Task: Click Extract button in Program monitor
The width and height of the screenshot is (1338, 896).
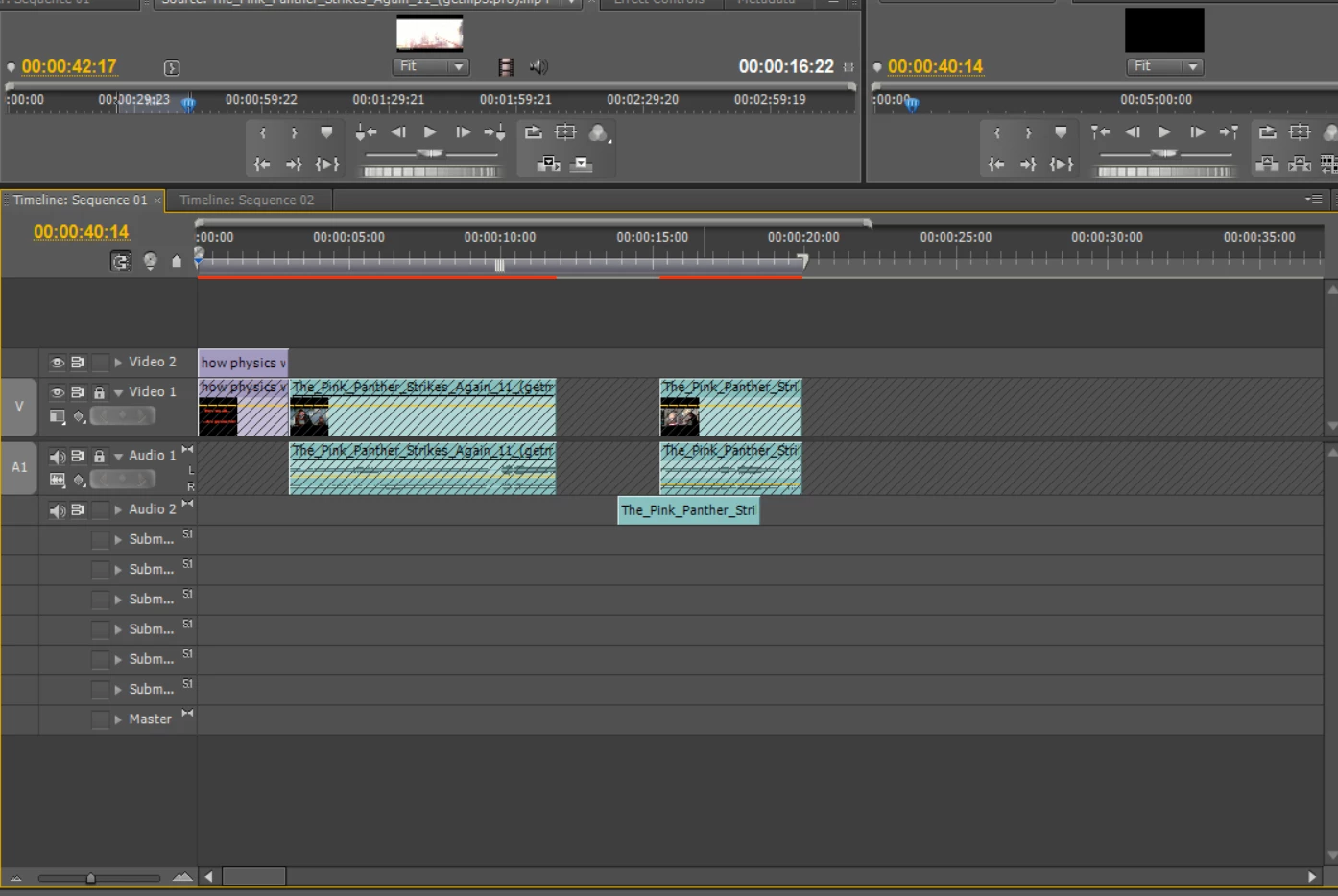Action: [x=1300, y=165]
